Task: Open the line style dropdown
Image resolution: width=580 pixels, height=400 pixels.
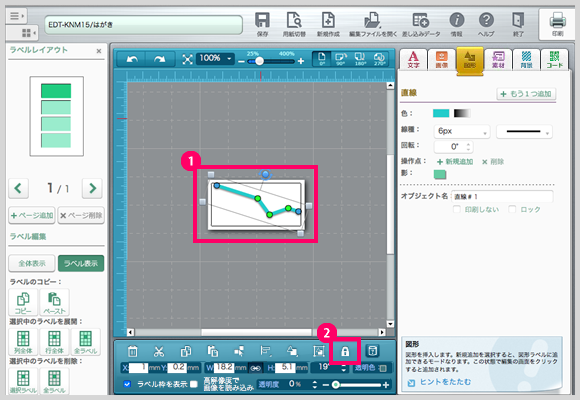Action: click(x=524, y=131)
